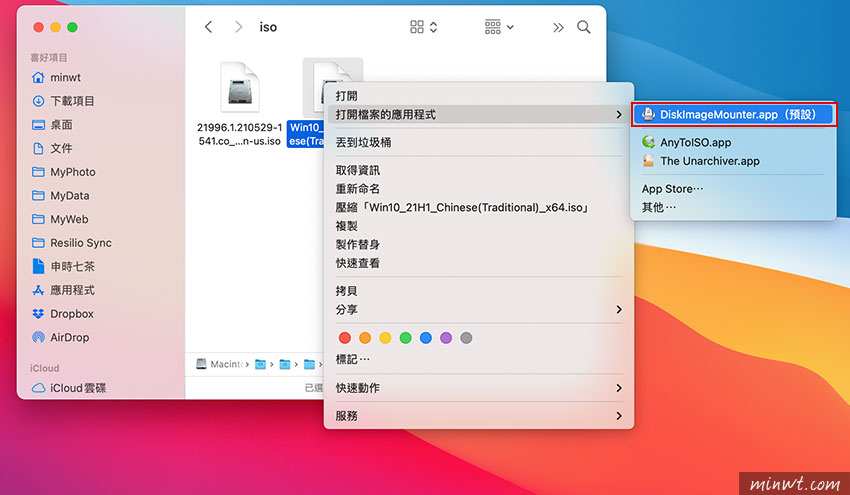The image size is (850, 495).
Task: Open AirDrop in the sidebar
Action: (x=60, y=337)
